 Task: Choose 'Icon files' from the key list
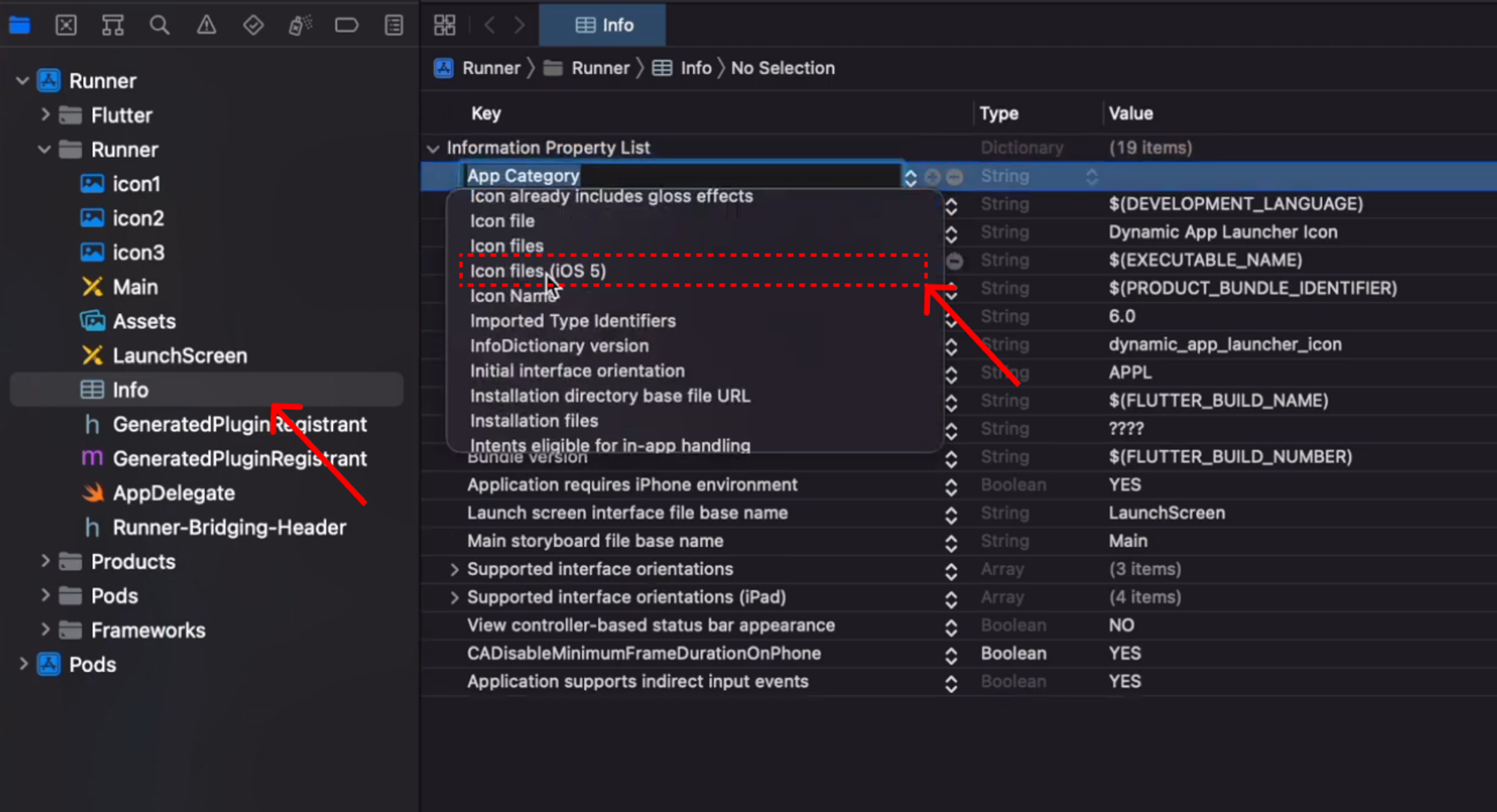507,246
